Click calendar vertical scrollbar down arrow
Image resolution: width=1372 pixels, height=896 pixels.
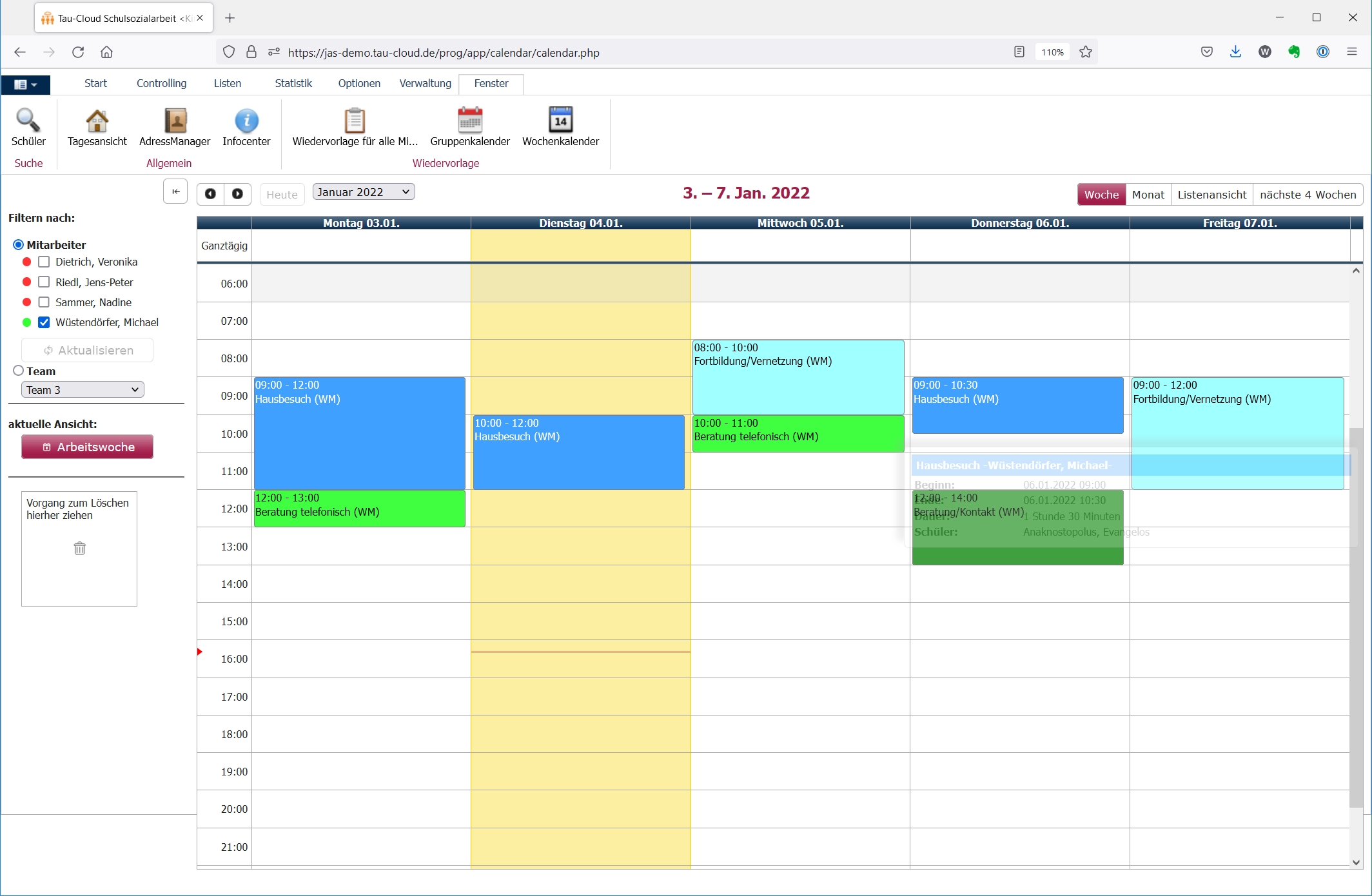1356,862
